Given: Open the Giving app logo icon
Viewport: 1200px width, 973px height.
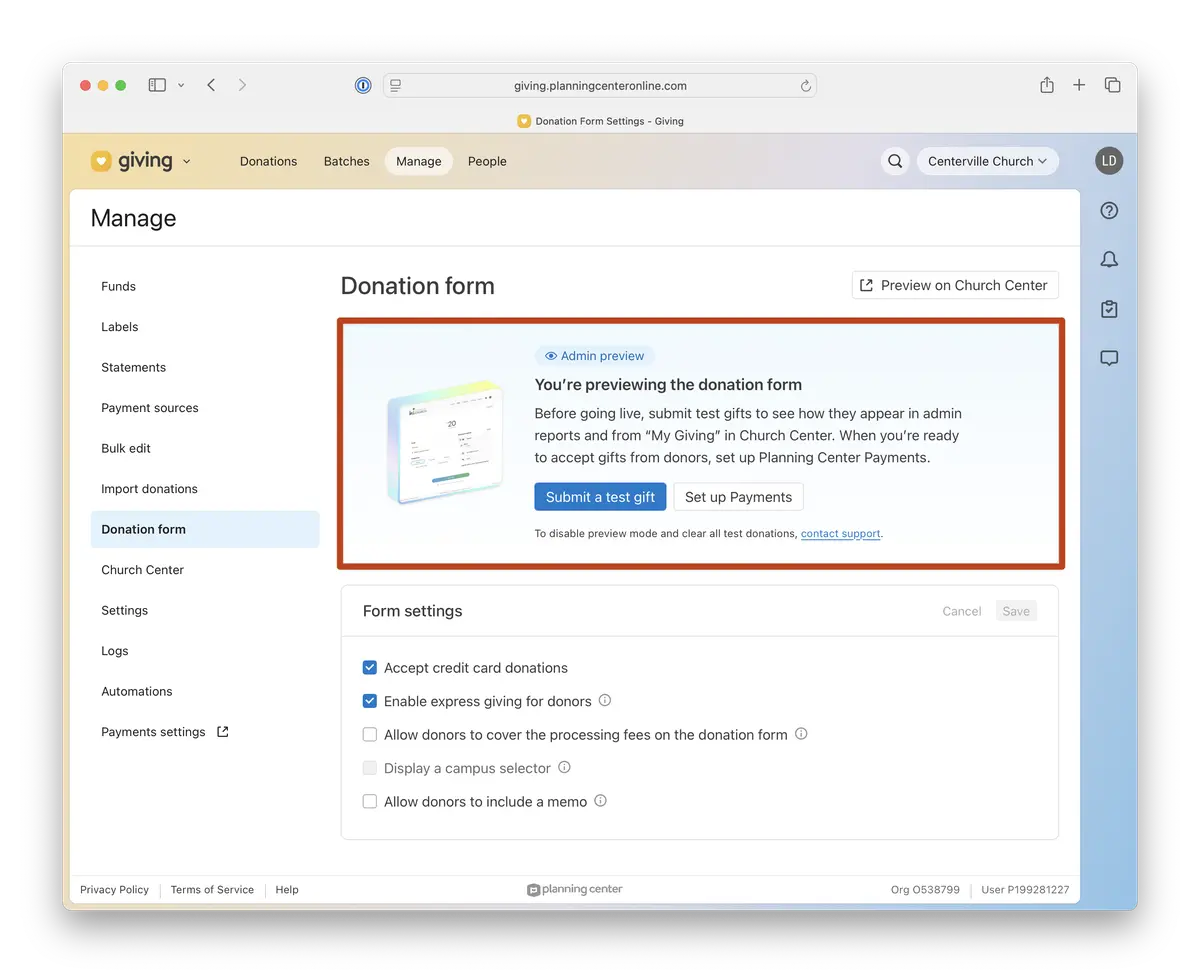Looking at the screenshot, I should point(101,161).
